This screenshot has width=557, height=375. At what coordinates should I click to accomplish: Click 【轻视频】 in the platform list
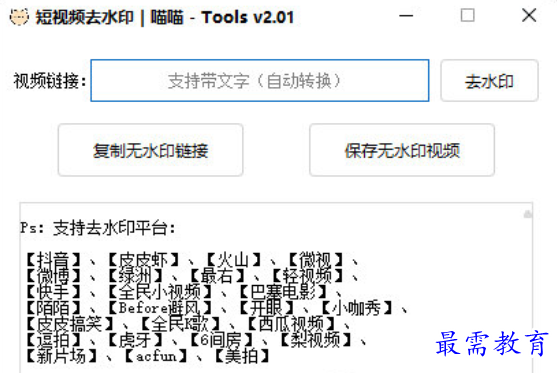tap(307, 276)
